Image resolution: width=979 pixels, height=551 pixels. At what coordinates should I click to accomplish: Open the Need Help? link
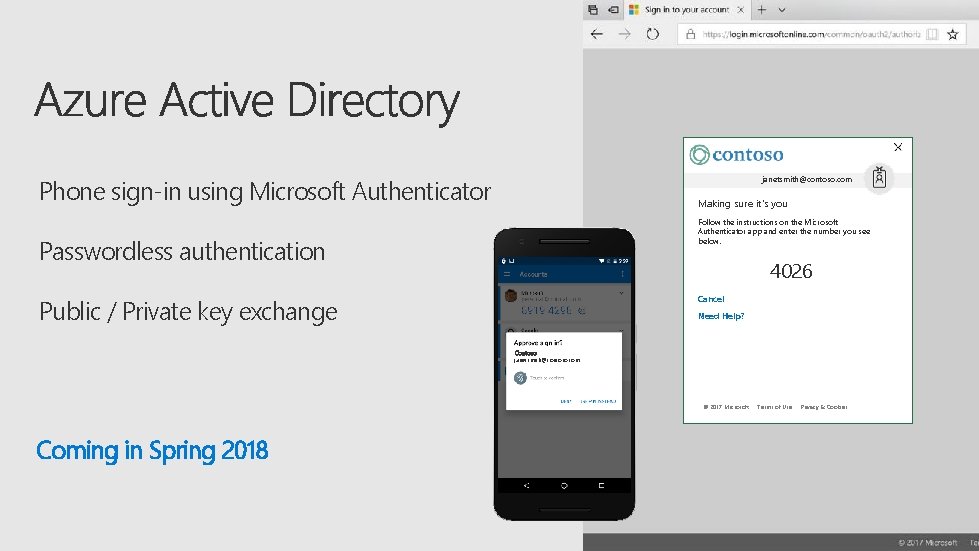[721, 316]
